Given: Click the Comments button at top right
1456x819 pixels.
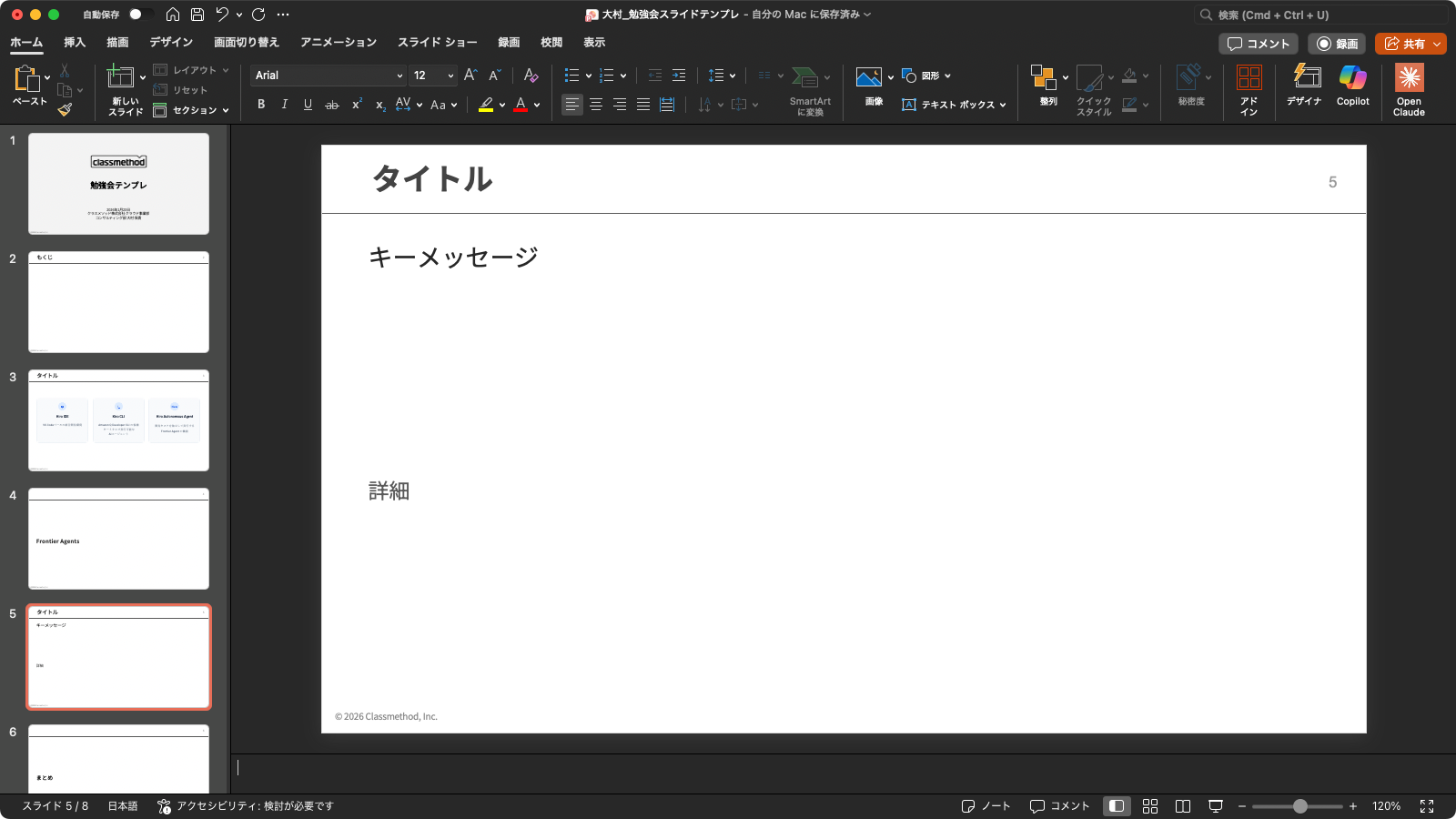Looking at the screenshot, I should [x=1259, y=44].
